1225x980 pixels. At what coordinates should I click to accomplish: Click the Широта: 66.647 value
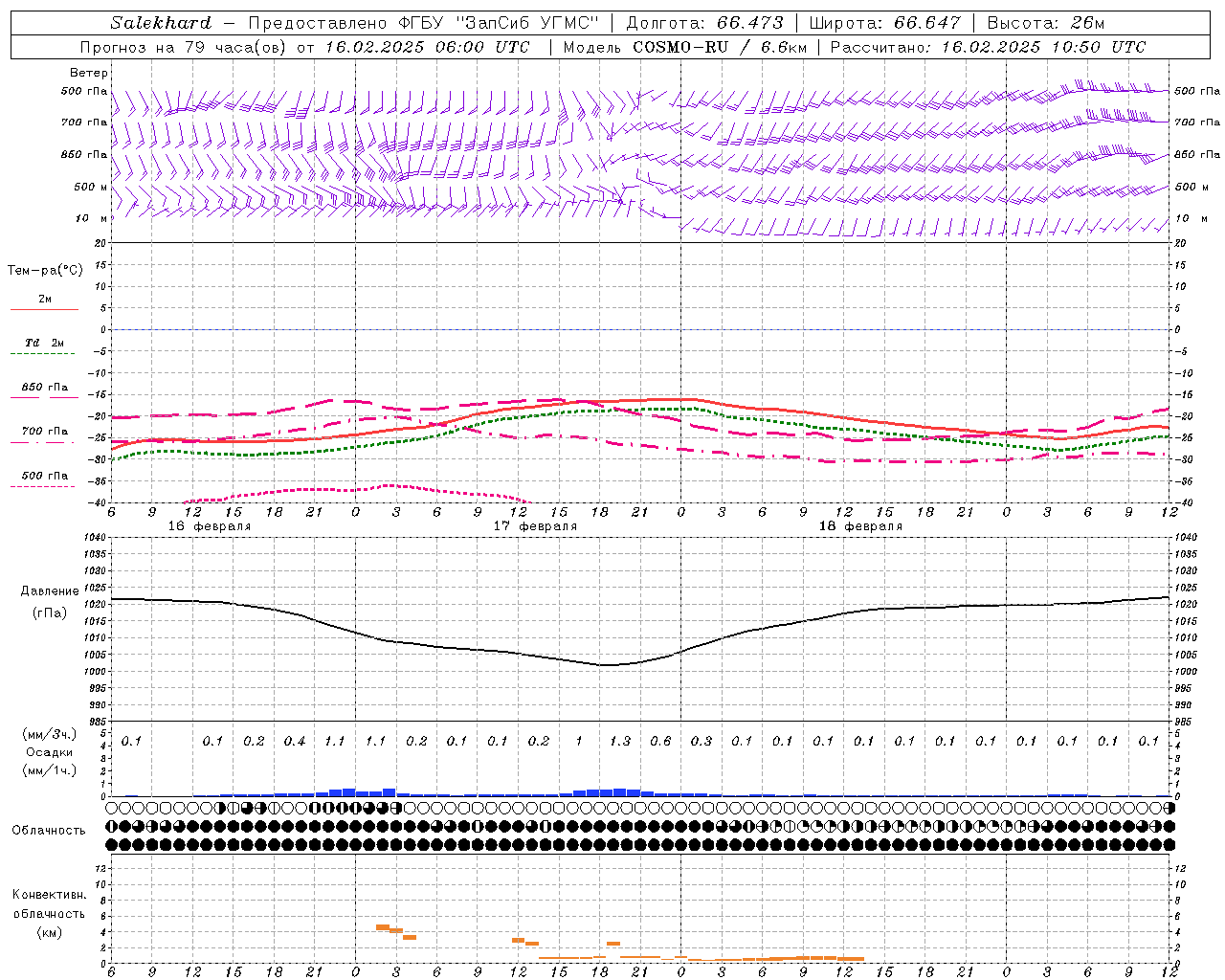coord(884,23)
